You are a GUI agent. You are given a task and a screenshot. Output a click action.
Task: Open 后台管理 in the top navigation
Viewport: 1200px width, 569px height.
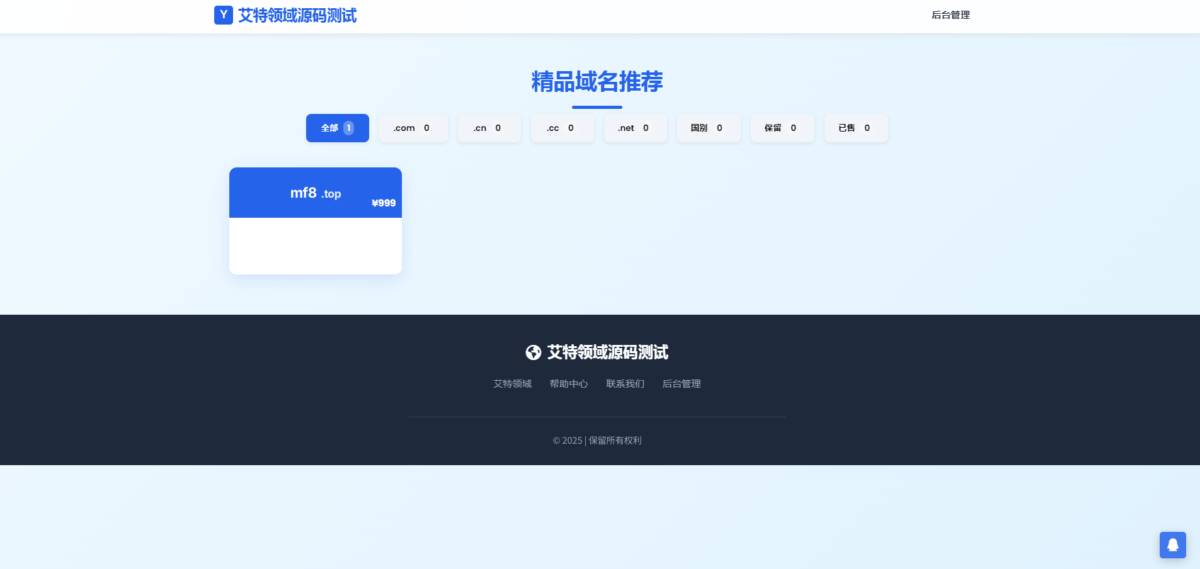[950, 15]
